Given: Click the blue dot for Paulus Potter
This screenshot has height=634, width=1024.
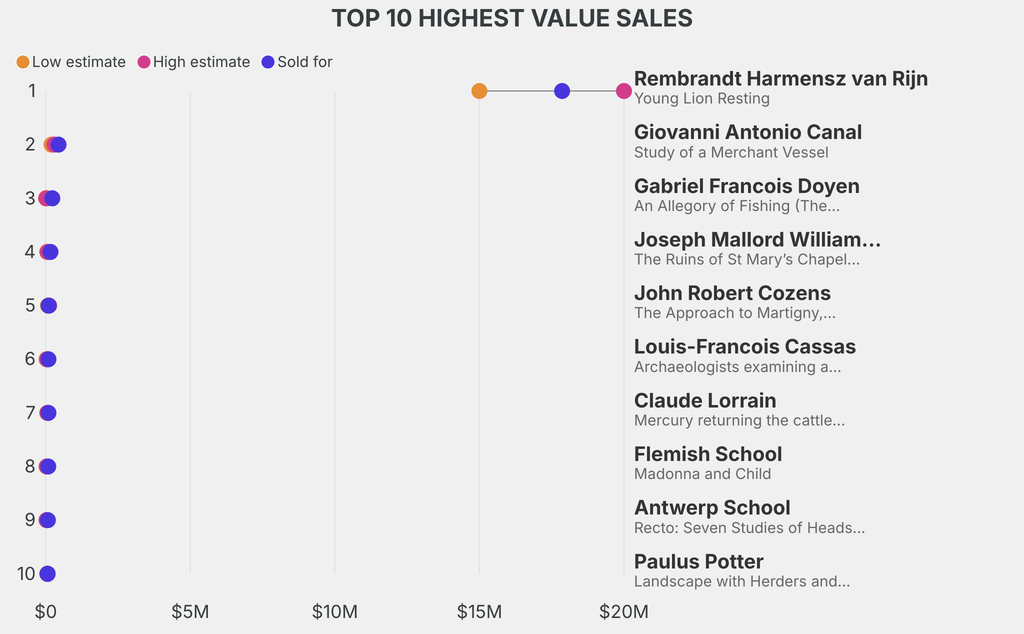Looking at the screenshot, I should tap(47, 574).
